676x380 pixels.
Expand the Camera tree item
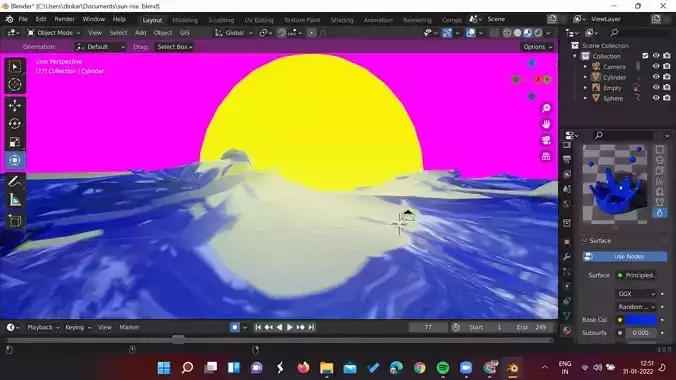(x=585, y=67)
